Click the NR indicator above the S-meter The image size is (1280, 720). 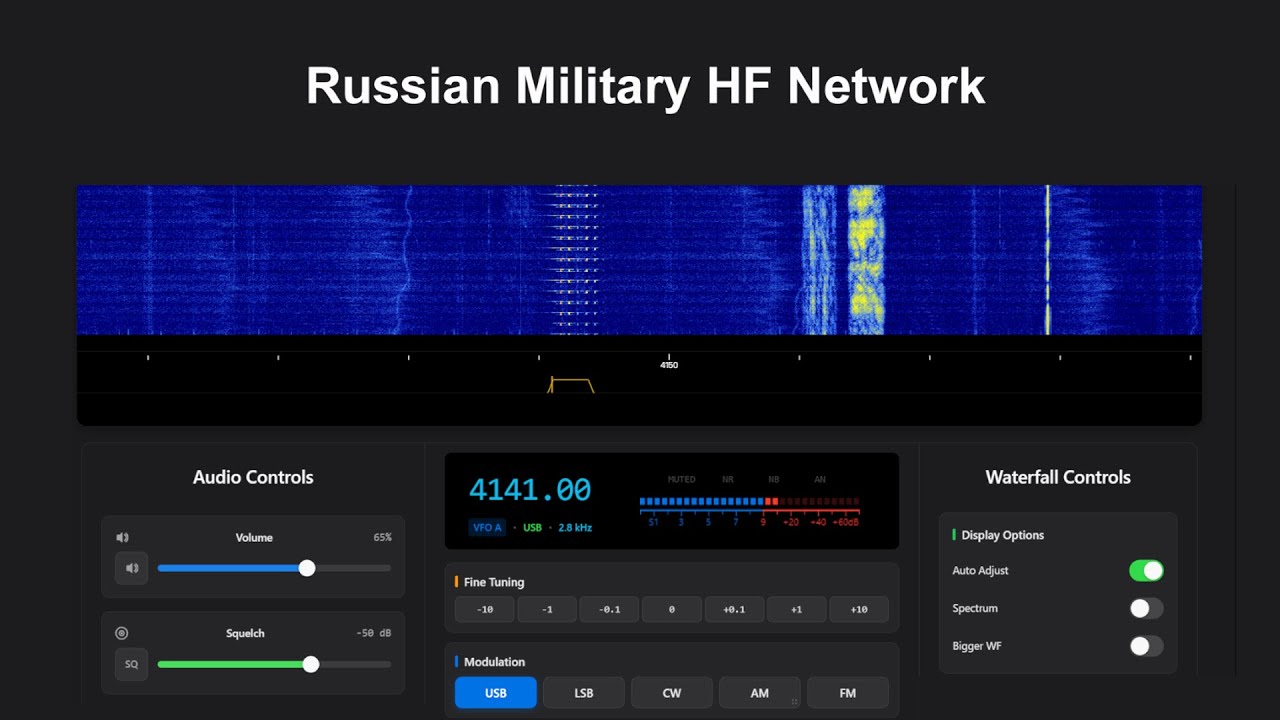tap(729, 480)
